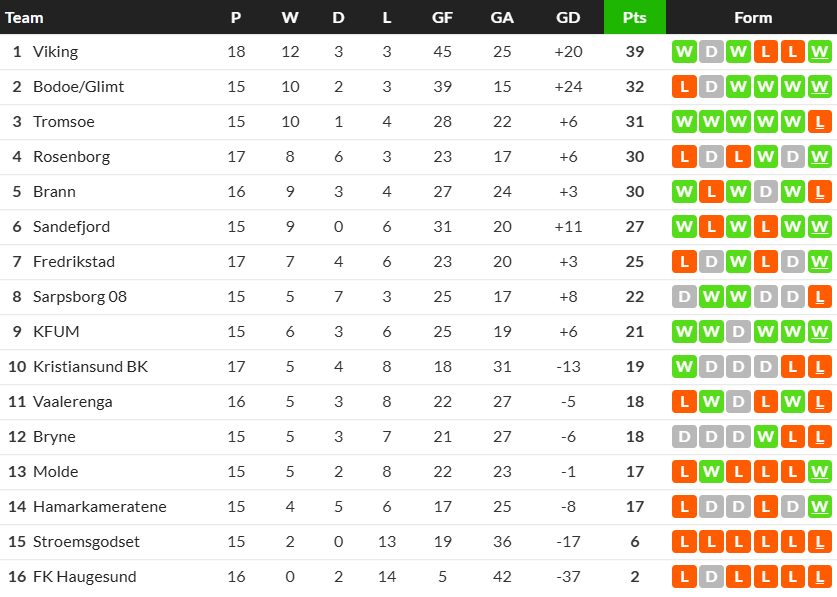Image resolution: width=837 pixels, height=597 pixels.
Task: Open the Sandefjord team link
Action: (x=72, y=227)
